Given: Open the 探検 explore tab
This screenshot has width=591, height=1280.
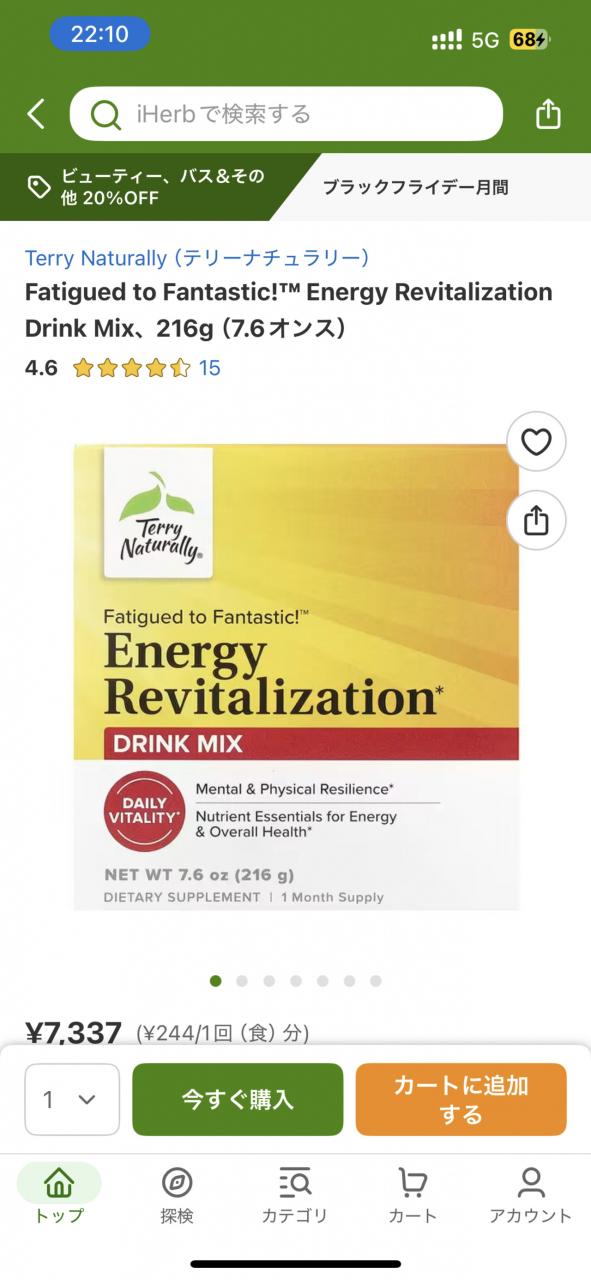Looking at the screenshot, I should click(x=177, y=1194).
